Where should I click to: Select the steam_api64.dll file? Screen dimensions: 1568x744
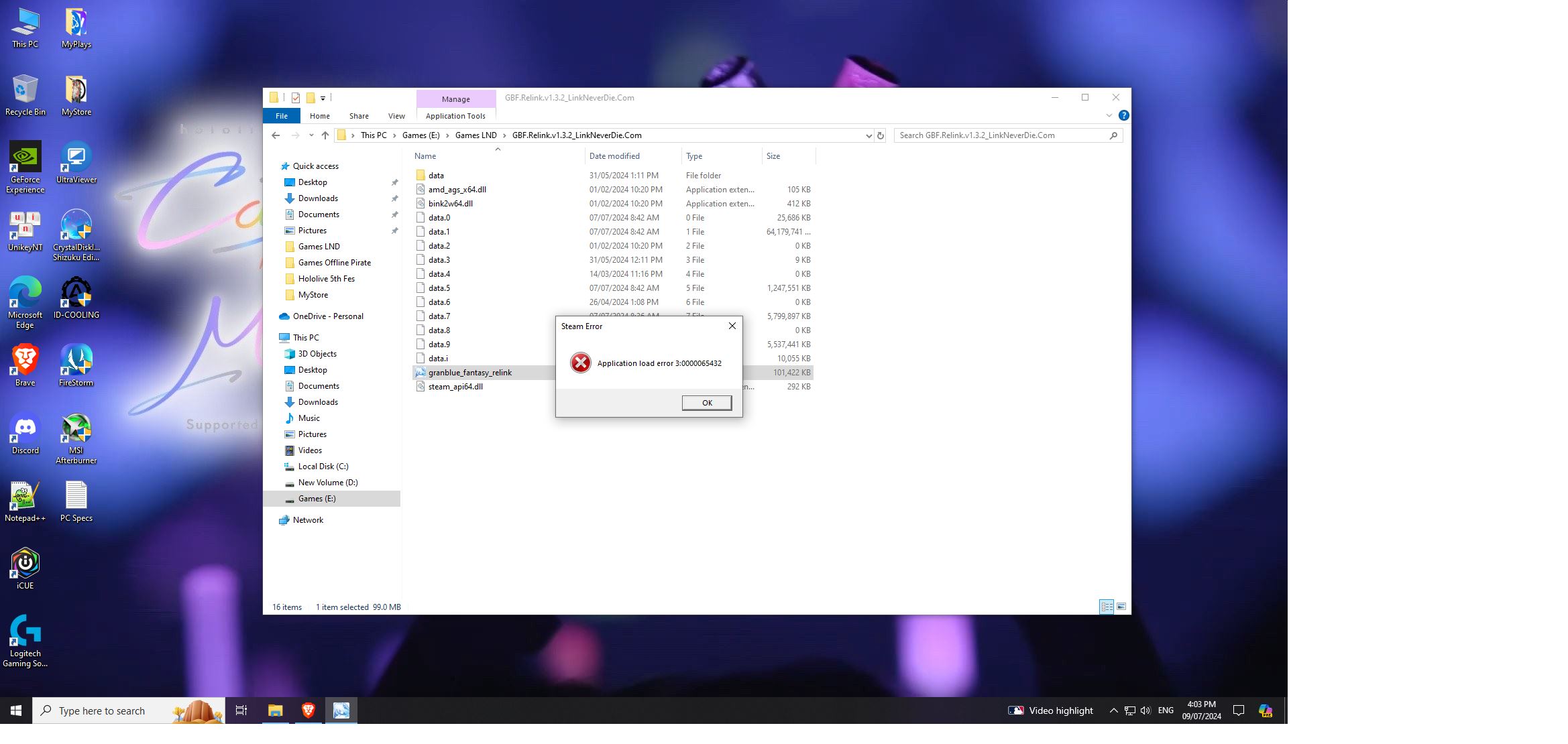pyautogui.click(x=455, y=386)
